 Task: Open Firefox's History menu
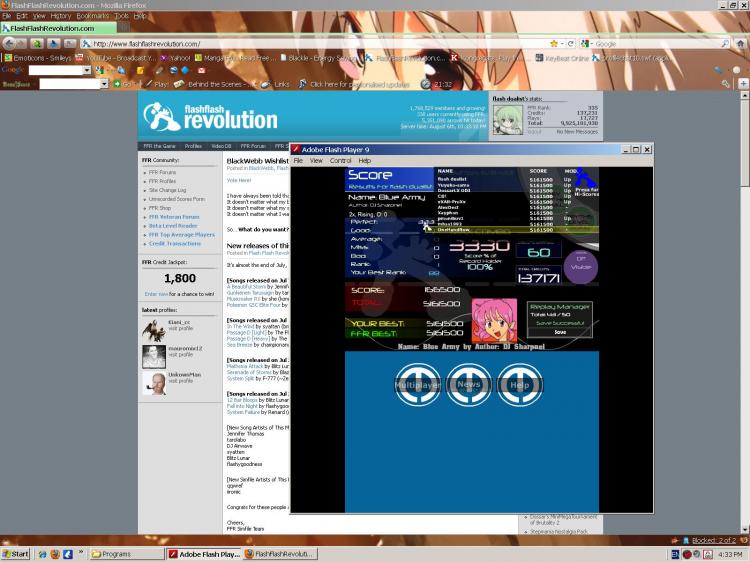pyautogui.click(x=61, y=16)
